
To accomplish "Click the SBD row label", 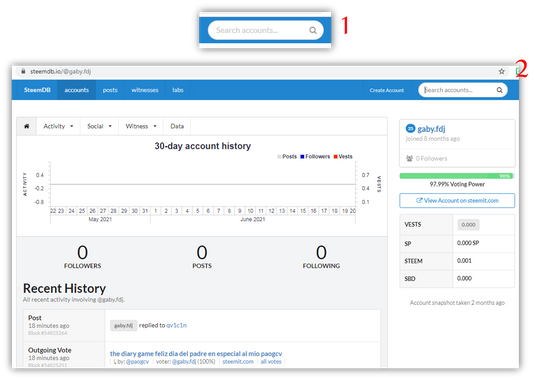I will coord(410,279).
